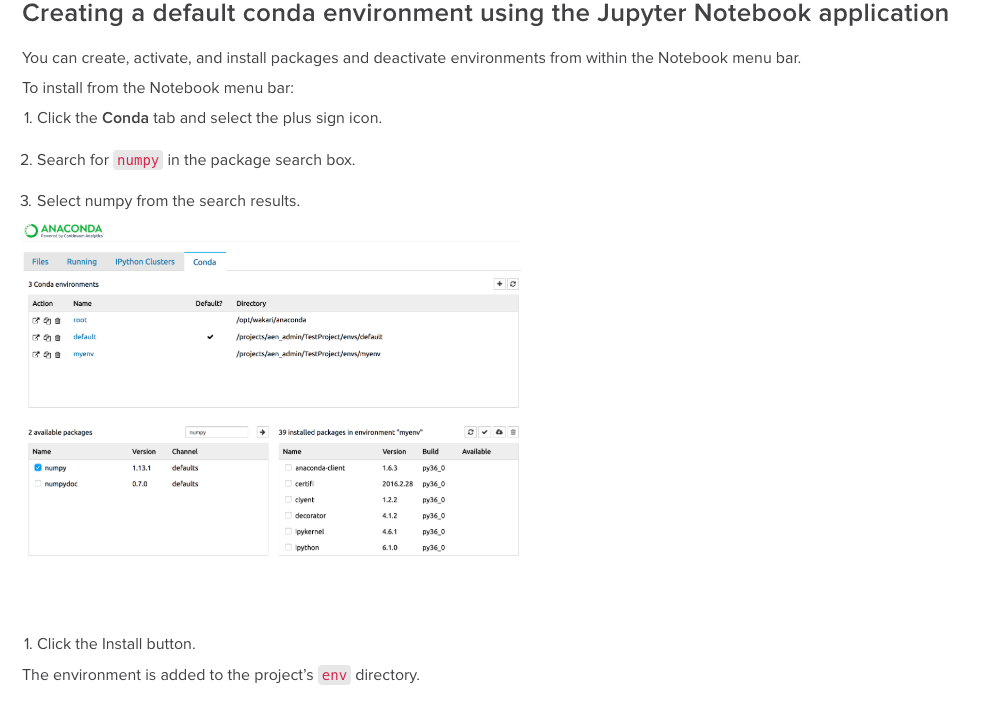Open the default environment link

point(83,337)
